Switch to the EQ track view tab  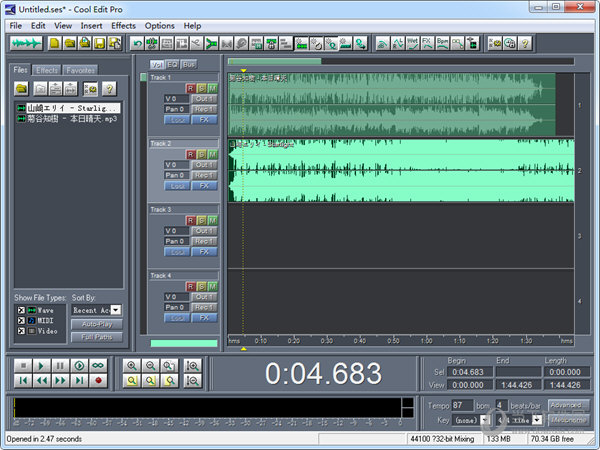pyautogui.click(x=173, y=65)
